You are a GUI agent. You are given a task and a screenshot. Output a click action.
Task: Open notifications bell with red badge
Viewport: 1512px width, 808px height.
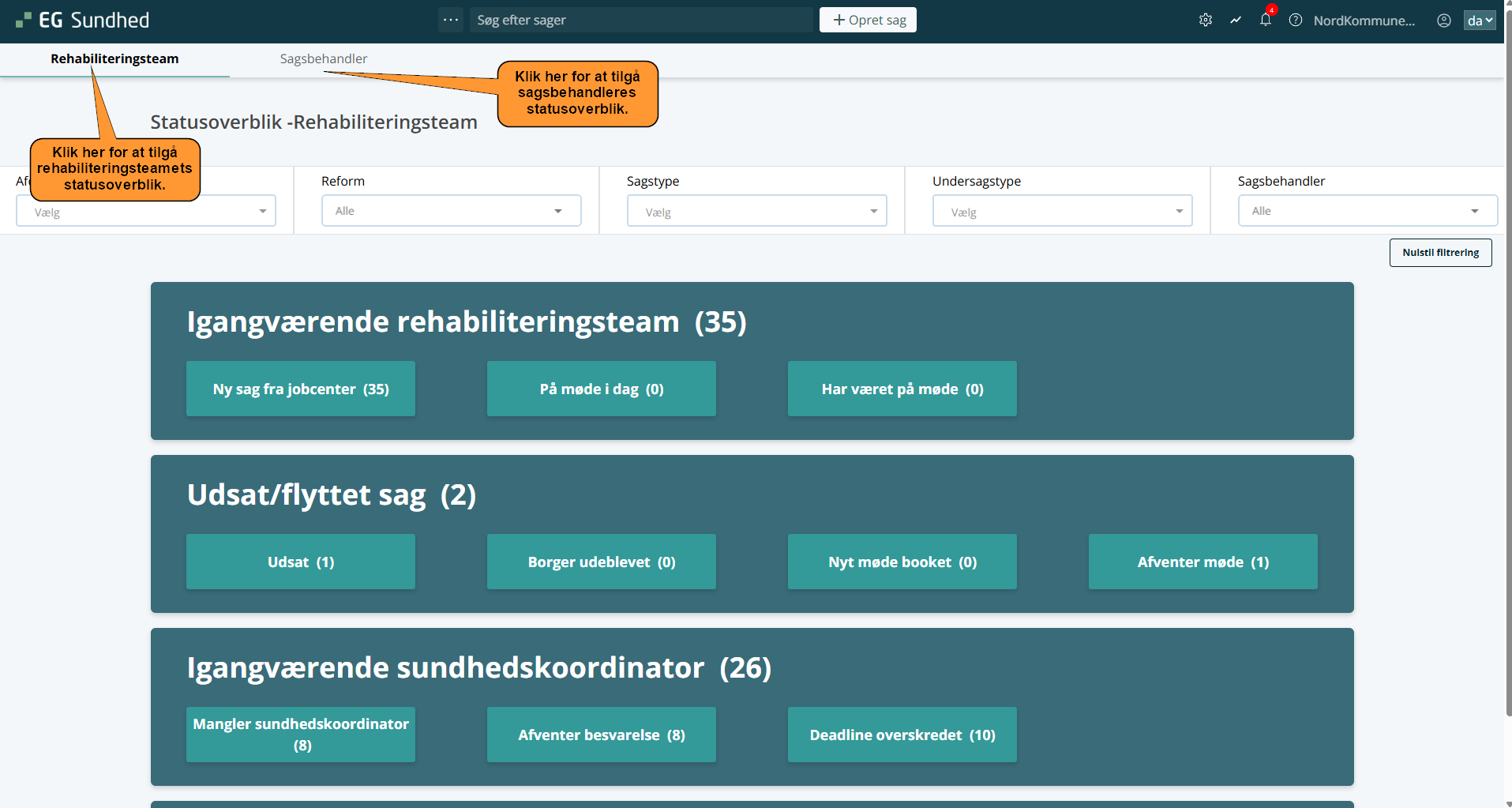(1266, 21)
